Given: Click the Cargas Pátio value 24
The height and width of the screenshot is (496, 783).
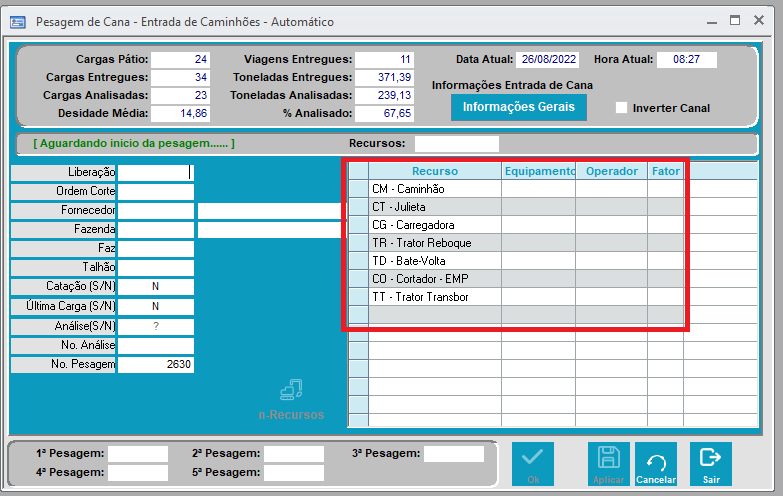Looking at the screenshot, I should [x=180, y=59].
